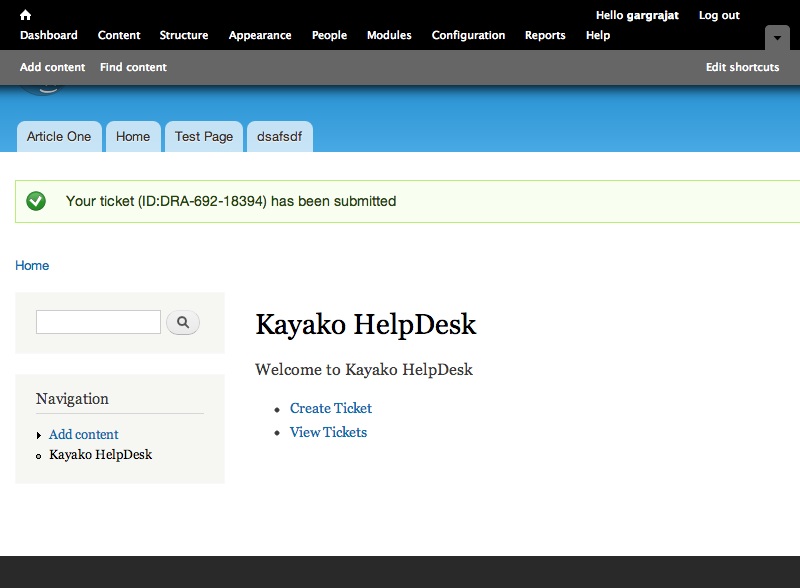Go to the Structure menu
800x588 pixels.
(184, 35)
